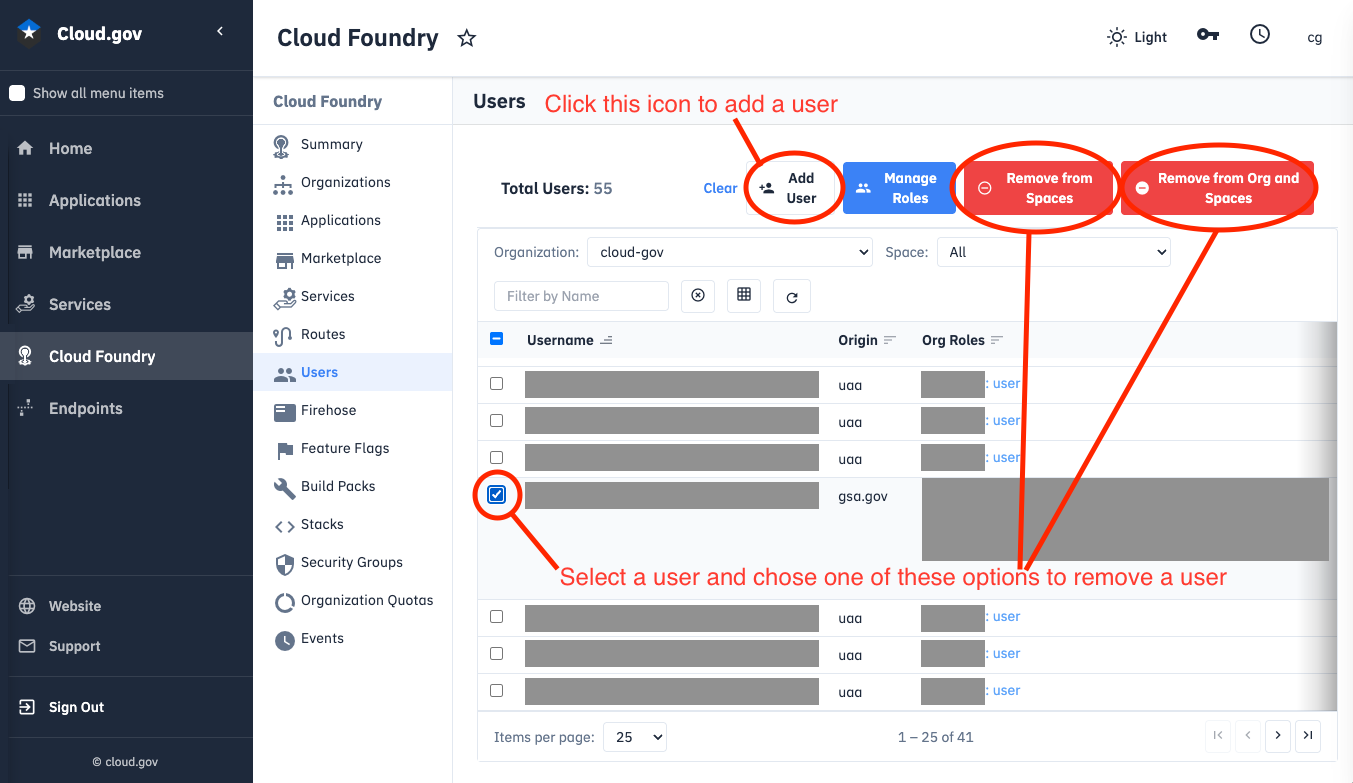Open the Summary page icon
The image size is (1353, 783).
tap(283, 145)
